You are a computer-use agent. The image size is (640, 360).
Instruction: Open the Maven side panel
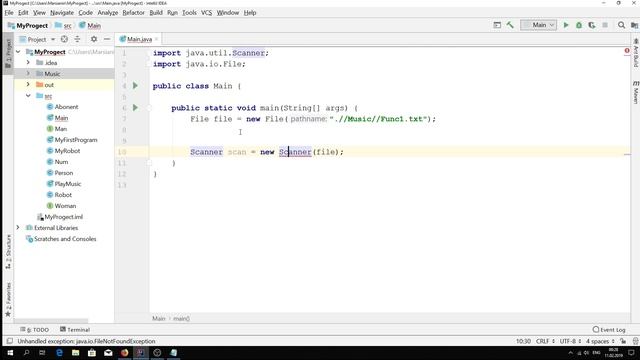point(636,92)
